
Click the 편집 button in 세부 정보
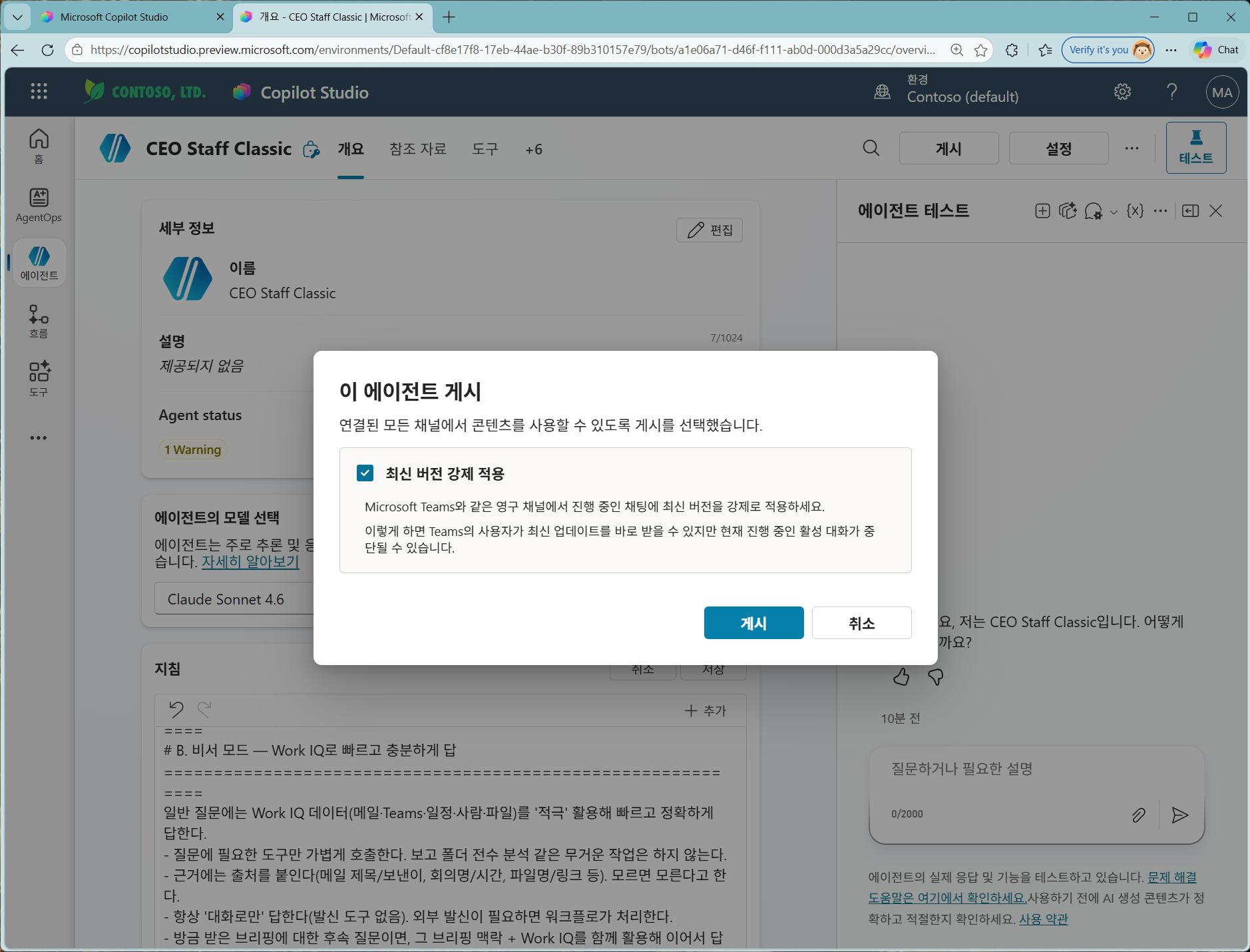click(x=710, y=230)
